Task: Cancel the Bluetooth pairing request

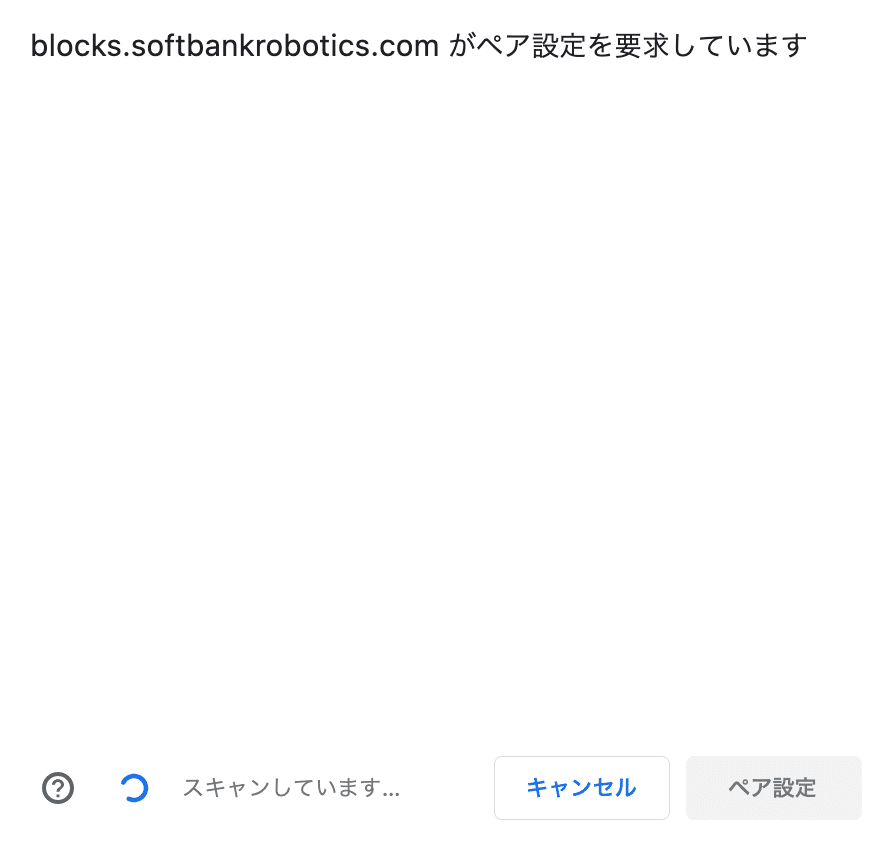Action: click(581, 788)
